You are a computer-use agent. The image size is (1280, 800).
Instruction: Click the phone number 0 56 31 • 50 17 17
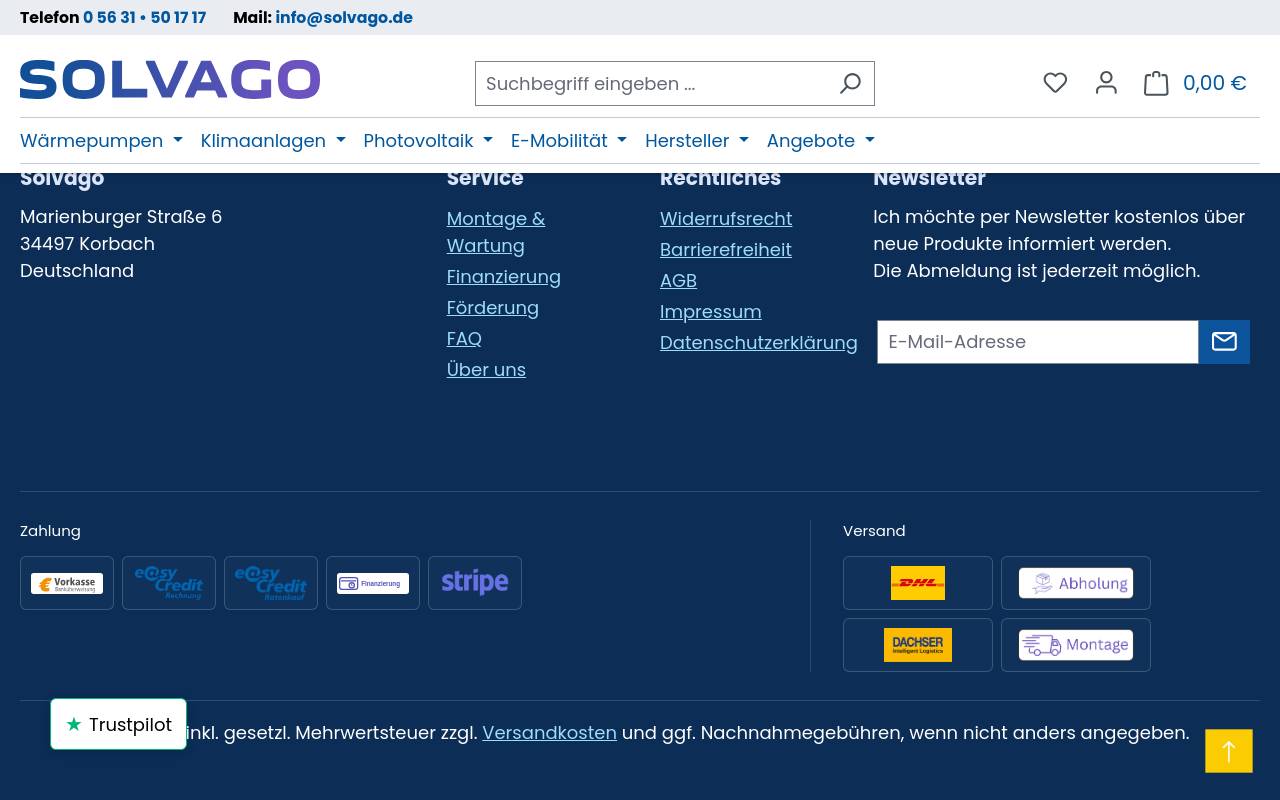click(x=144, y=18)
